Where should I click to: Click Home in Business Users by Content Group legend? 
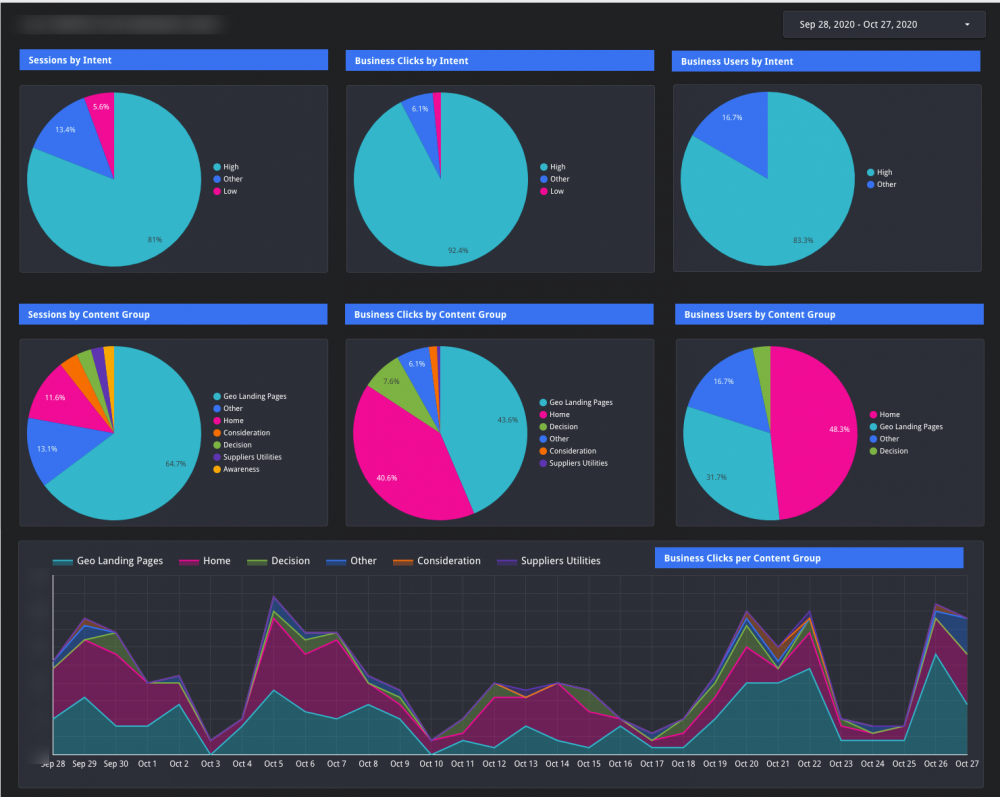(x=885, y=414)
